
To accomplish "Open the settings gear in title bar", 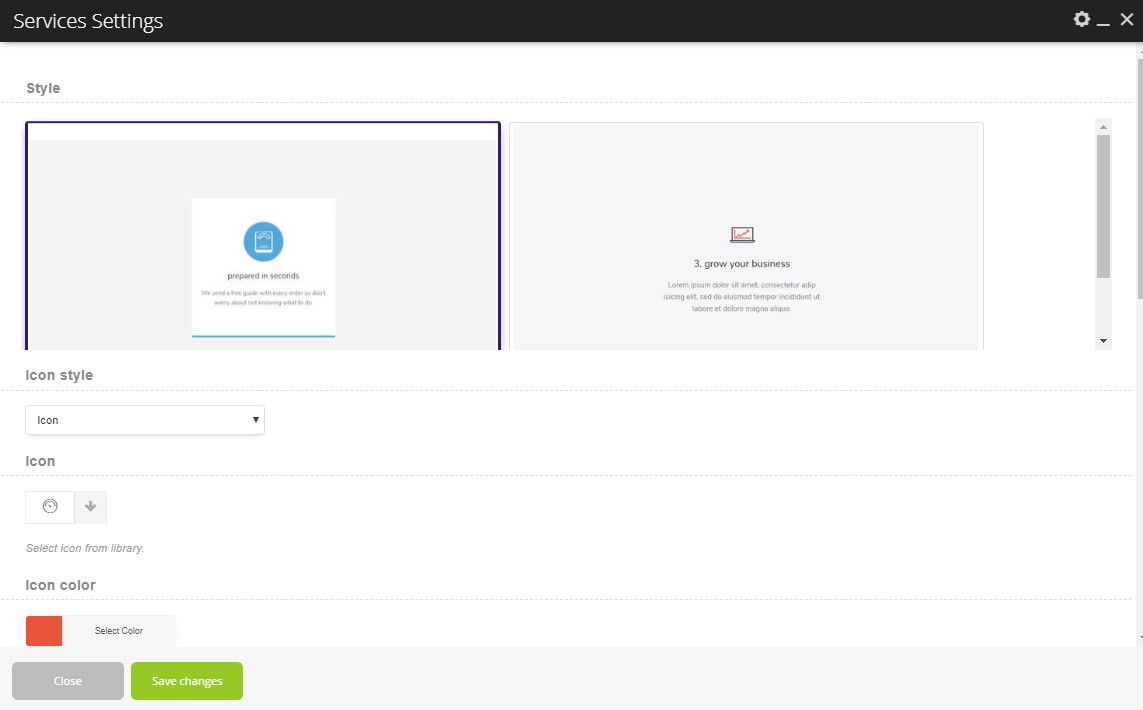I will [1082, 20].
